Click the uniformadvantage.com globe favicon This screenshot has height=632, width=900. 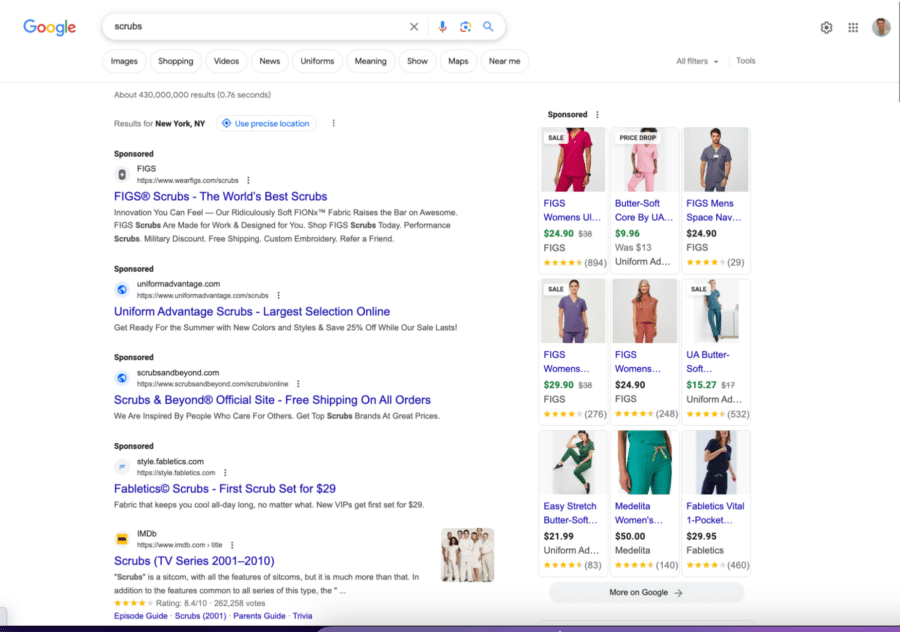[x=122, y=290]
